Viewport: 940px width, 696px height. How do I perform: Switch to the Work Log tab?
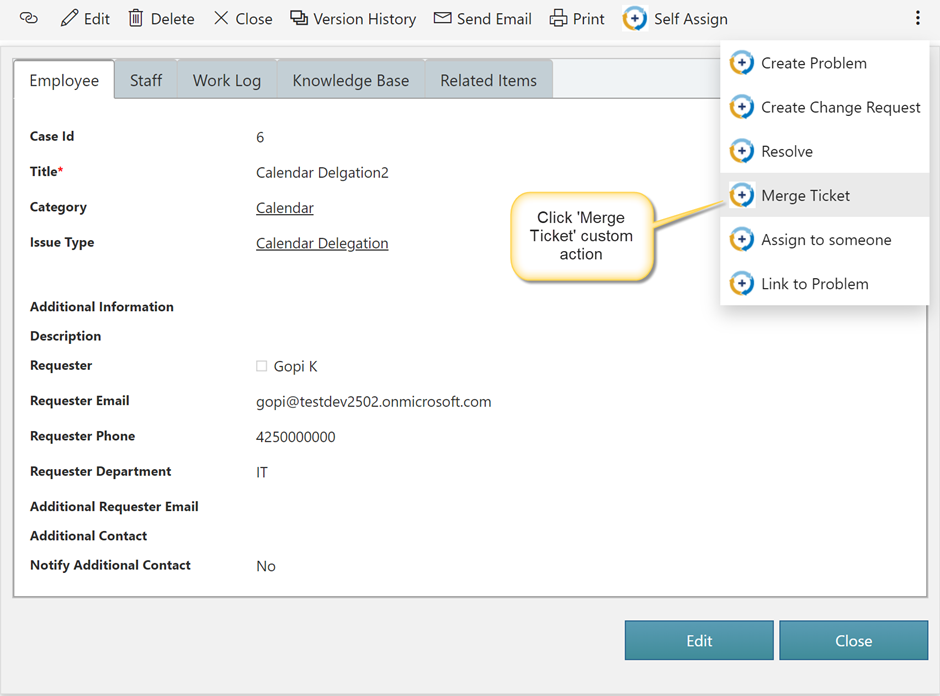227,81
